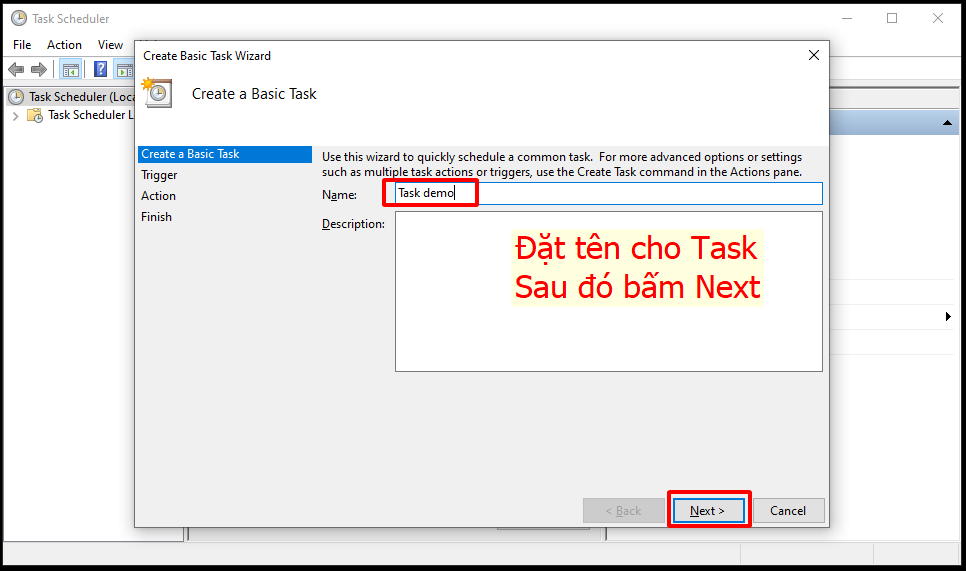Screen dimensions: 966x571
Task: Click the Task Scheduler title bar clock icon
Action: coord(18,18)
